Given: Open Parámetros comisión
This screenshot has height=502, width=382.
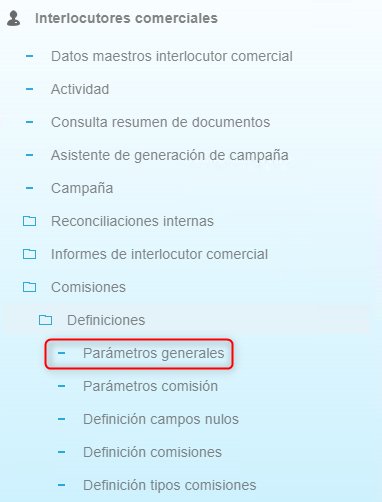Looking at the screenshot, I should point(150,386).
